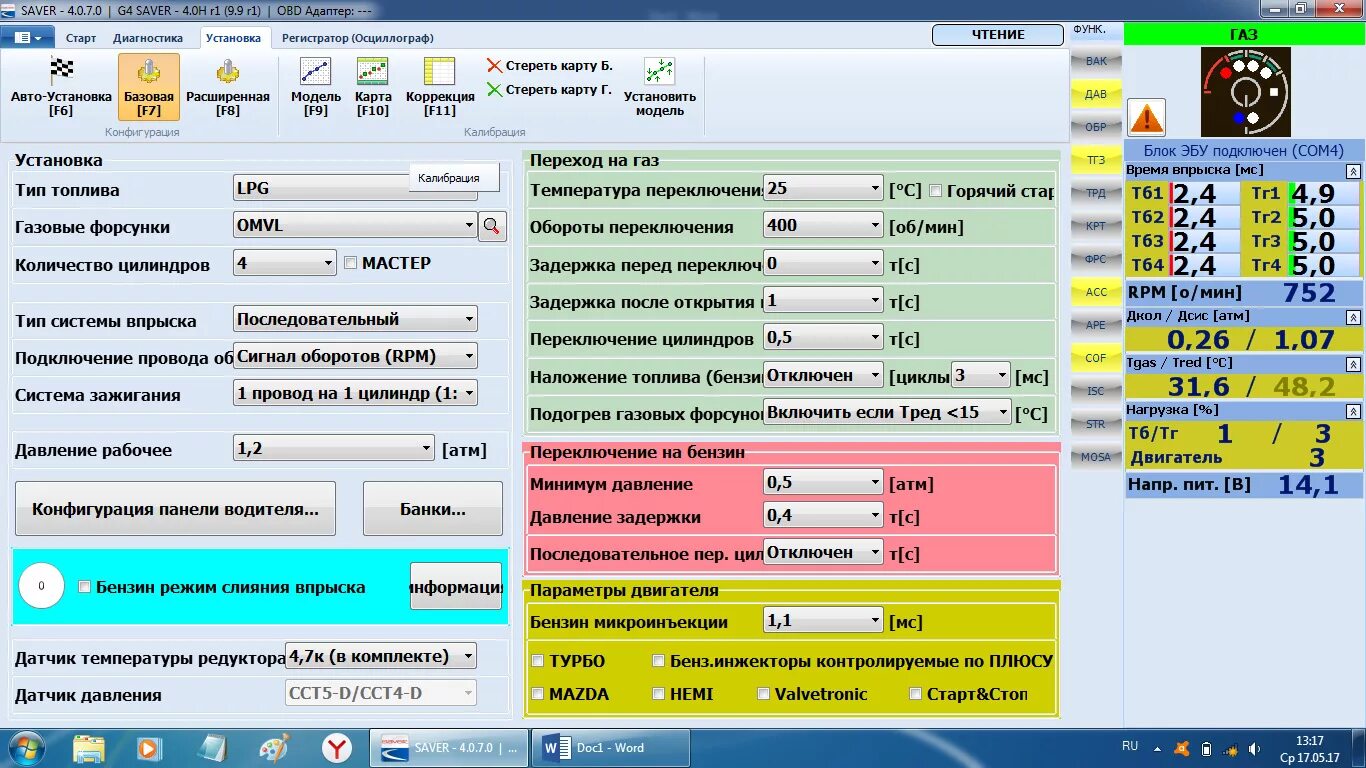This screenshot has height=768, width=1366.
Task: Open Подогрев газовых форсунок dropdown
Action: click(x=888, y=411)
